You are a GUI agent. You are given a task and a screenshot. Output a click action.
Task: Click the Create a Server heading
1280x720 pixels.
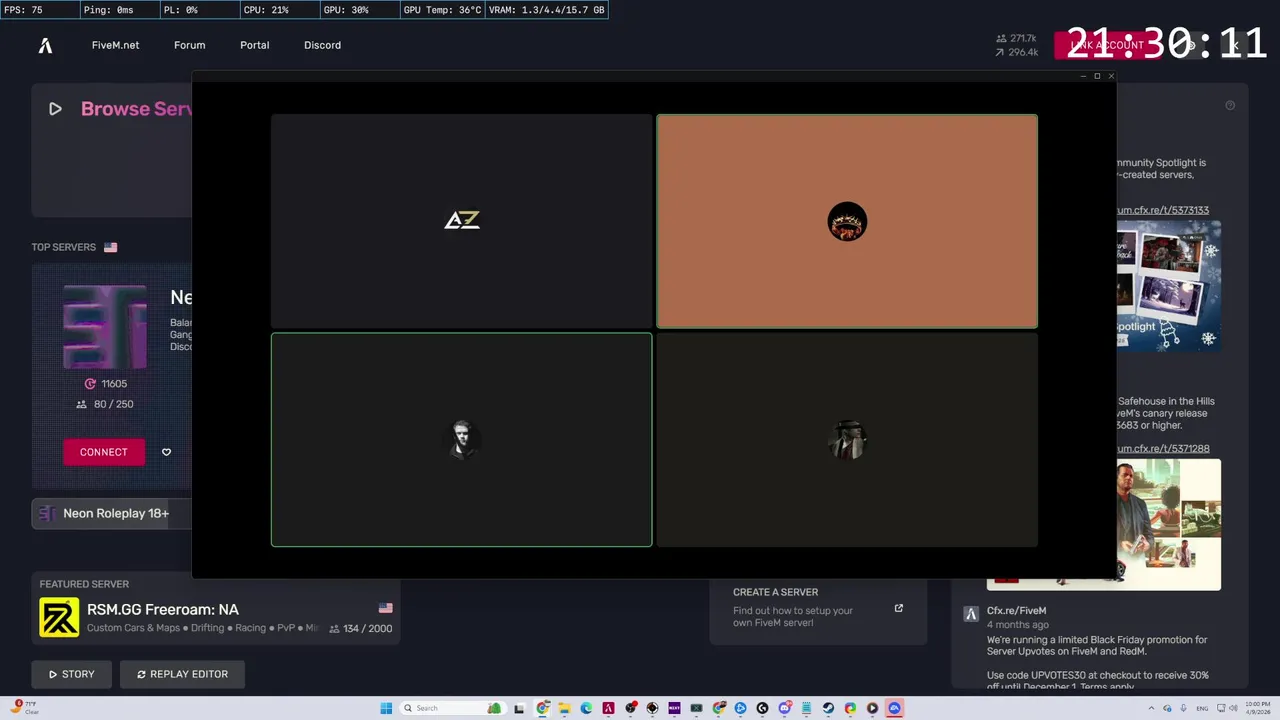[x=775, y=592]
